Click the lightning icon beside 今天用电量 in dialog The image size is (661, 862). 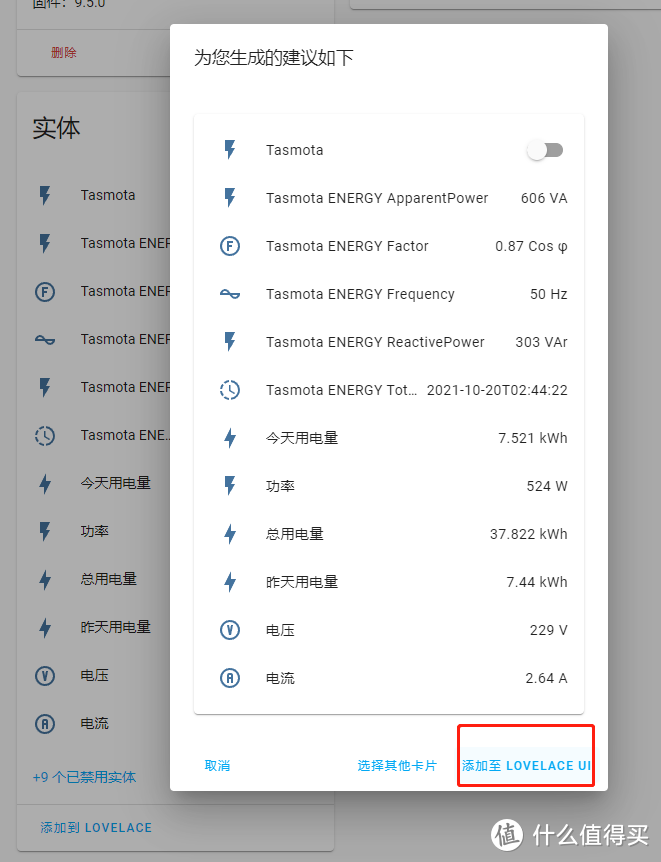point(230,438)
